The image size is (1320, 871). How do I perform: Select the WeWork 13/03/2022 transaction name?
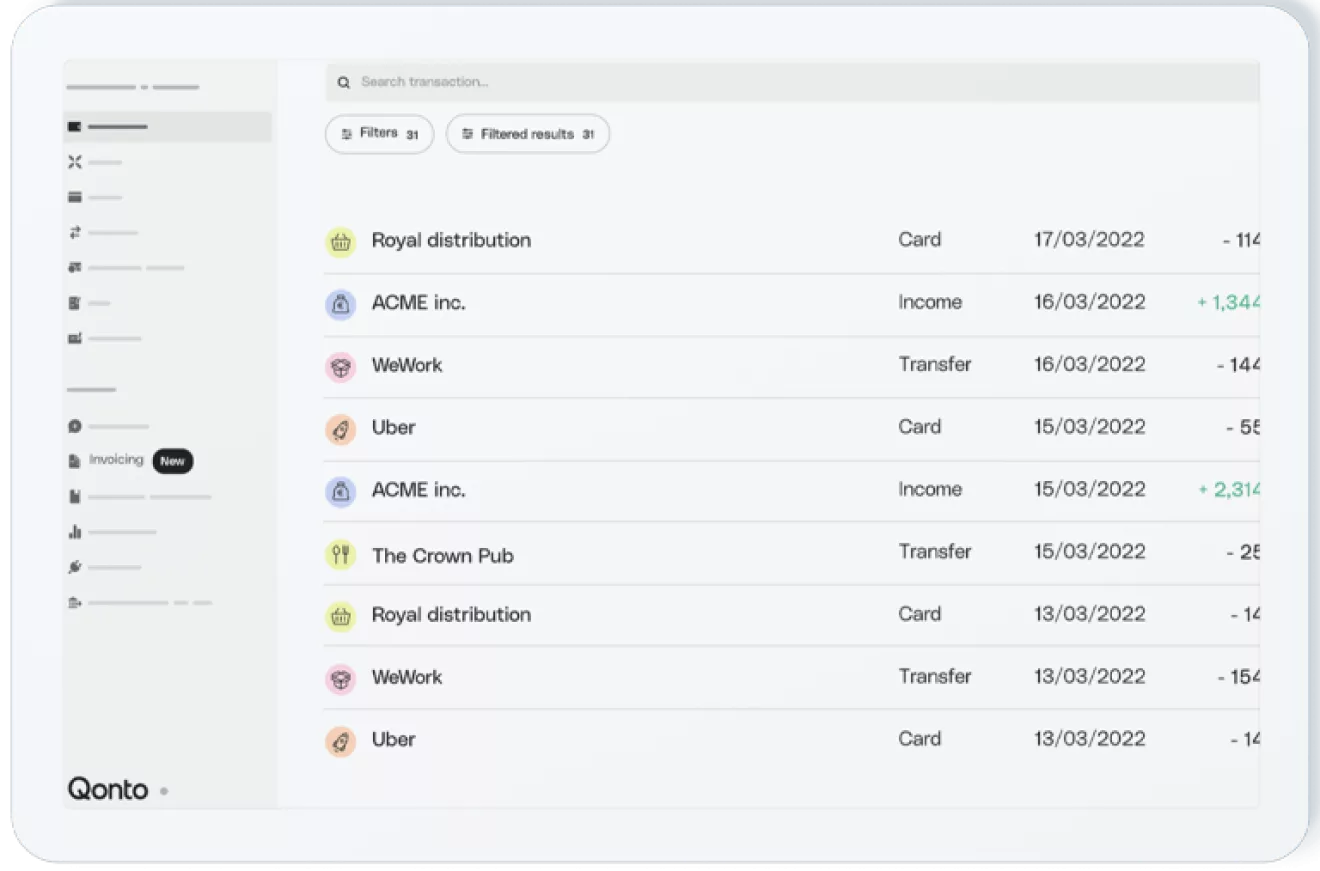[x=407, y=677]
